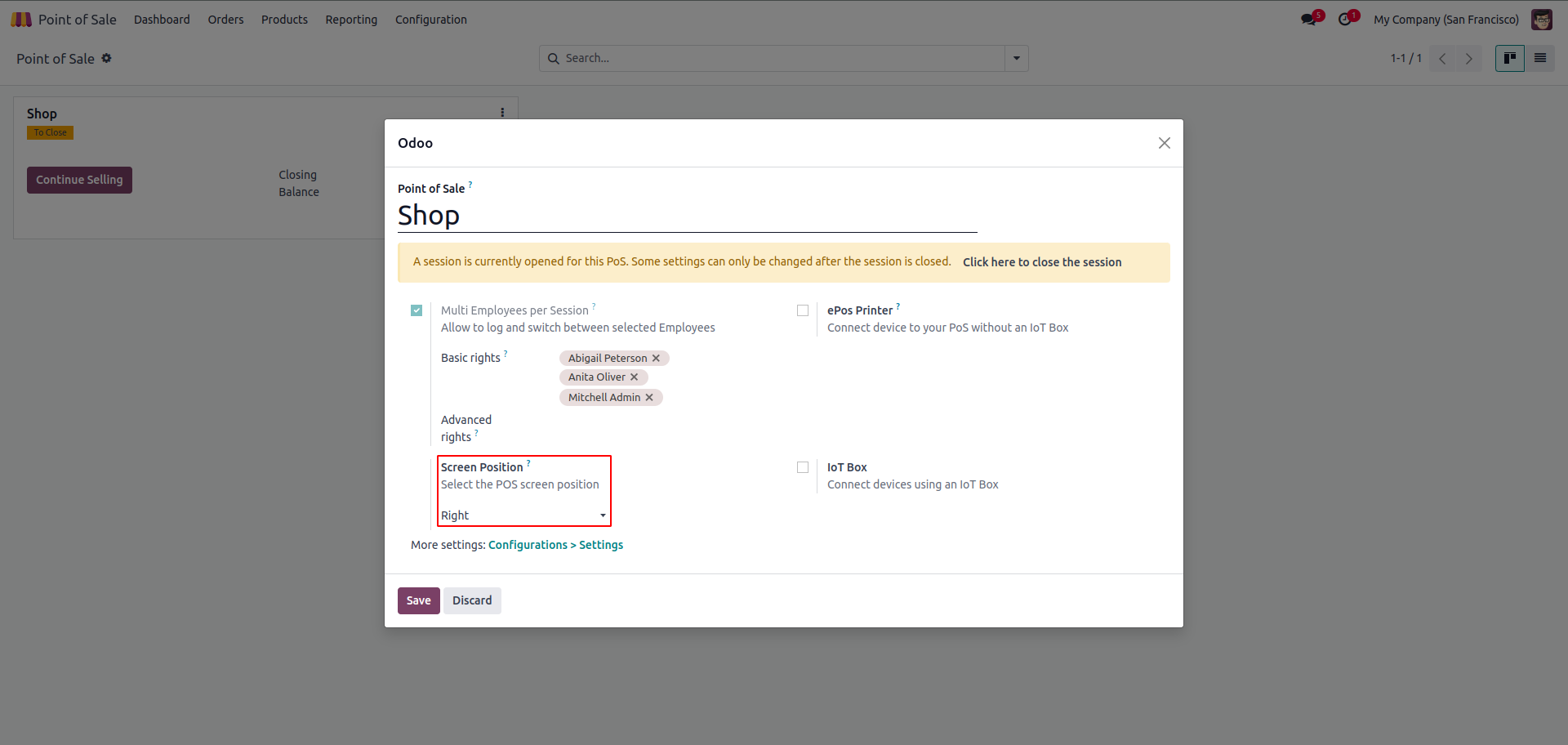Viewport: 1568px width, 745px height.
Task: Expand the search options dropdown arrow
Action: [x=1017, y=59]
